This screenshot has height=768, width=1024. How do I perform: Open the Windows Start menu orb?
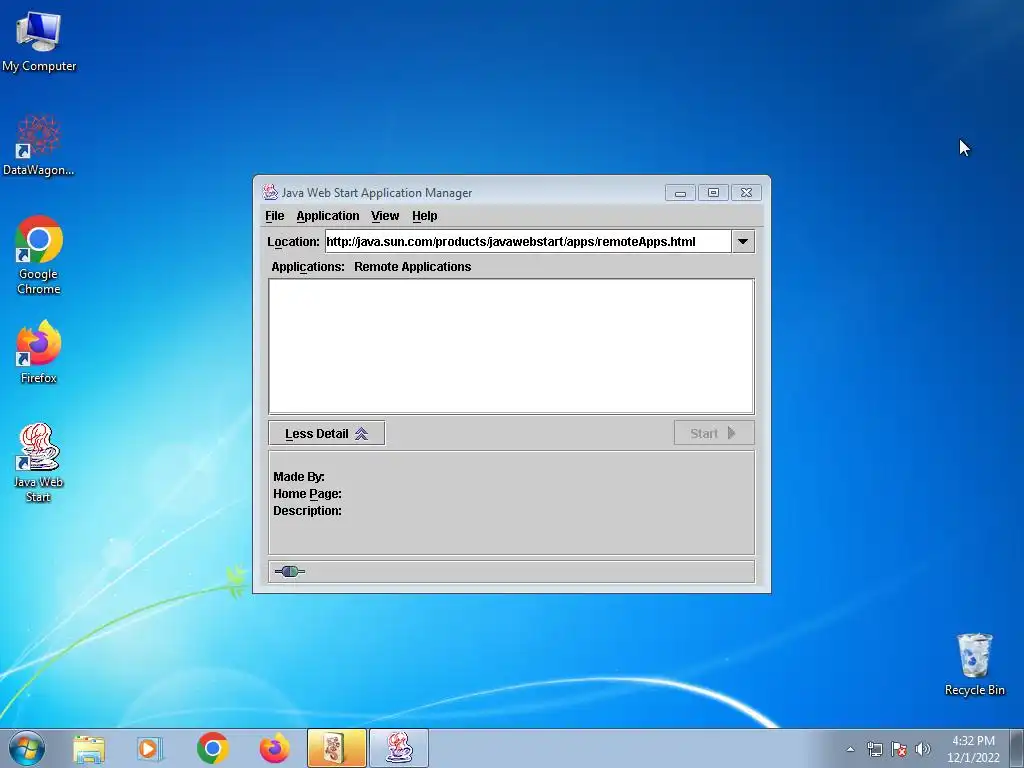(x=27, y=748)
